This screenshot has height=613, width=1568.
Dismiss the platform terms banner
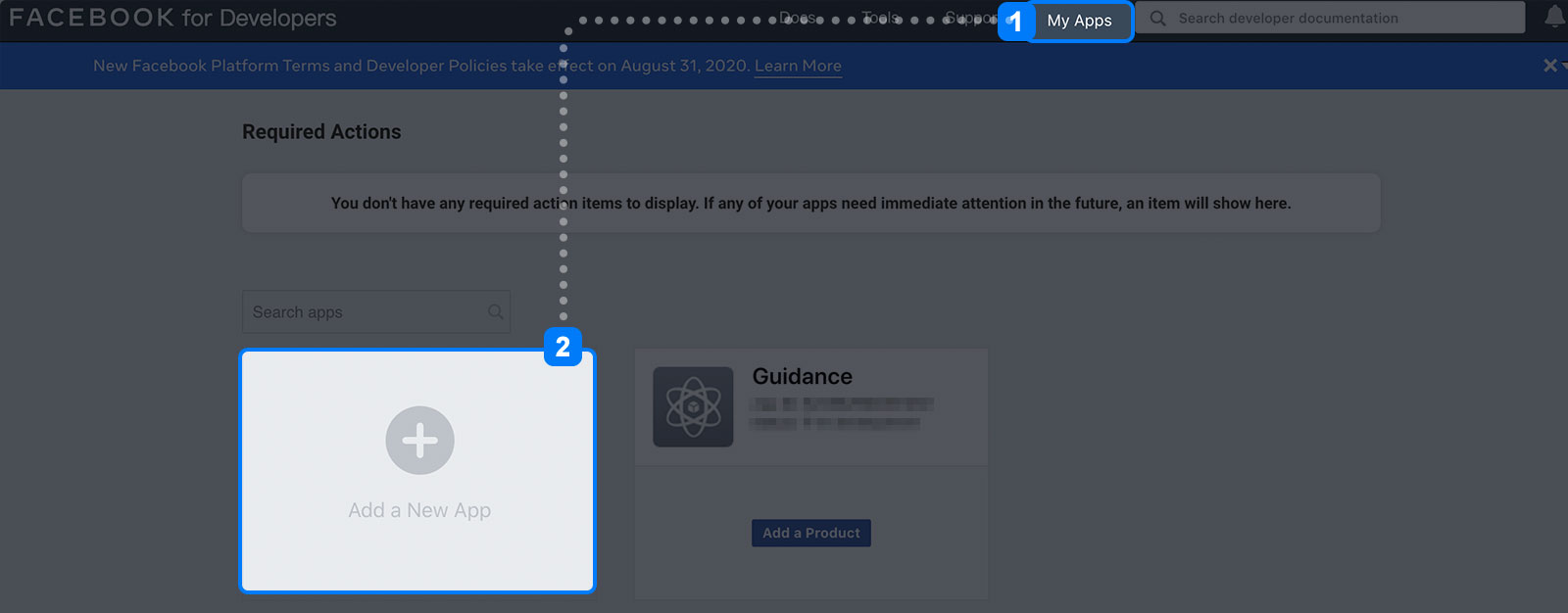point(1549,66)
